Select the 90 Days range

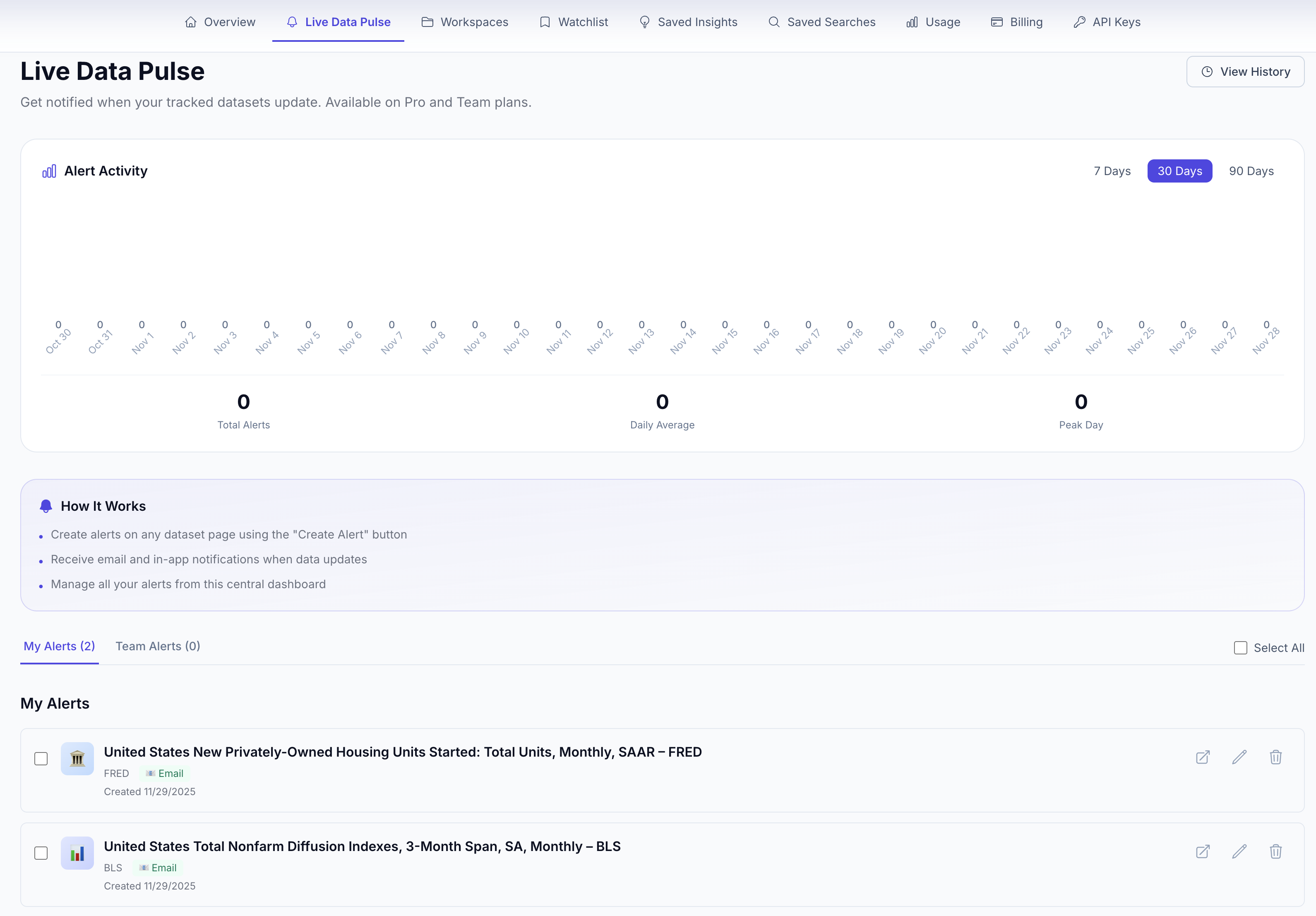coord(1251,171)
